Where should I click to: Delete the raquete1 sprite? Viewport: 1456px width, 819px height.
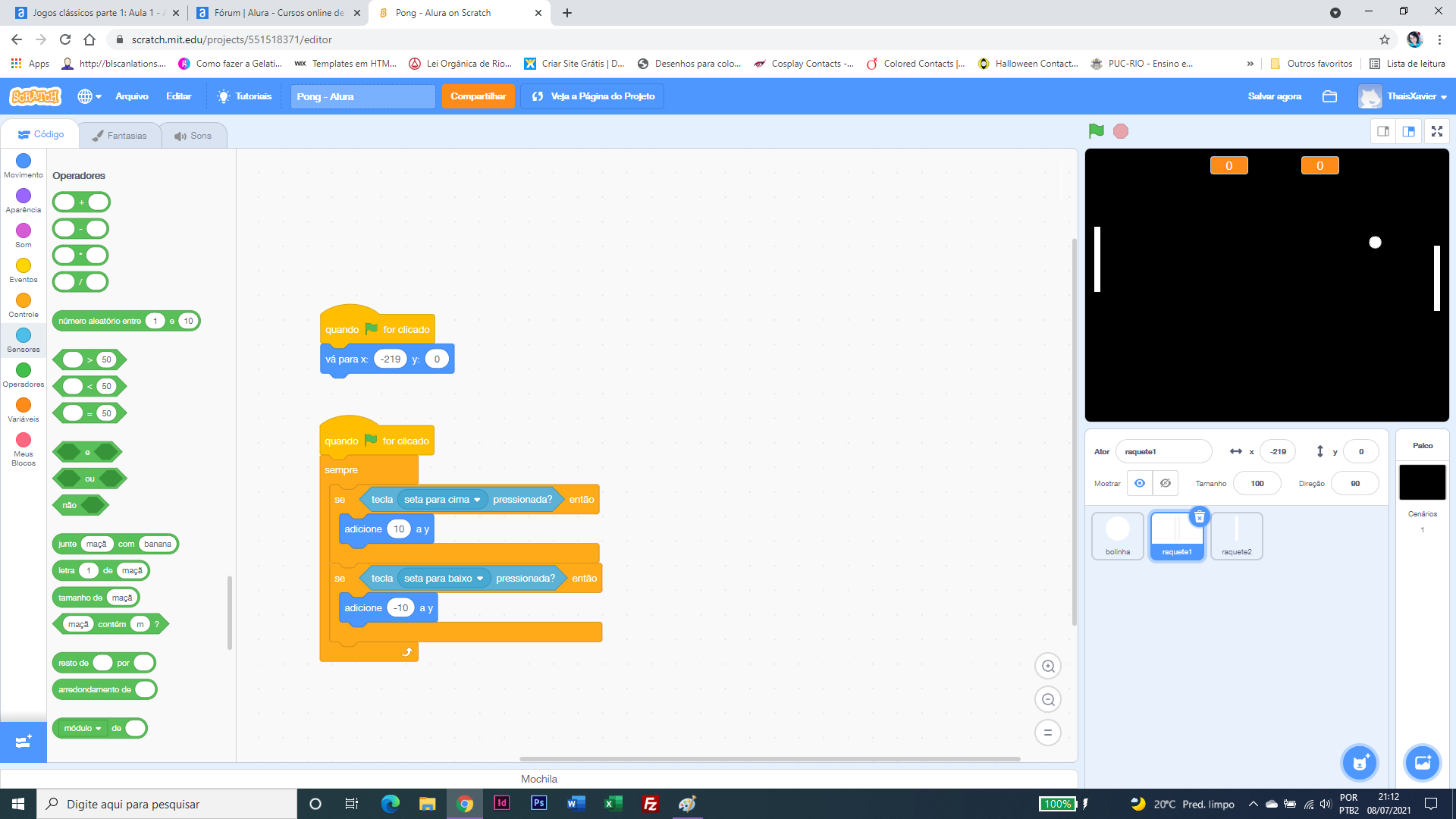pyautogui.click(x=1199, y=516)
